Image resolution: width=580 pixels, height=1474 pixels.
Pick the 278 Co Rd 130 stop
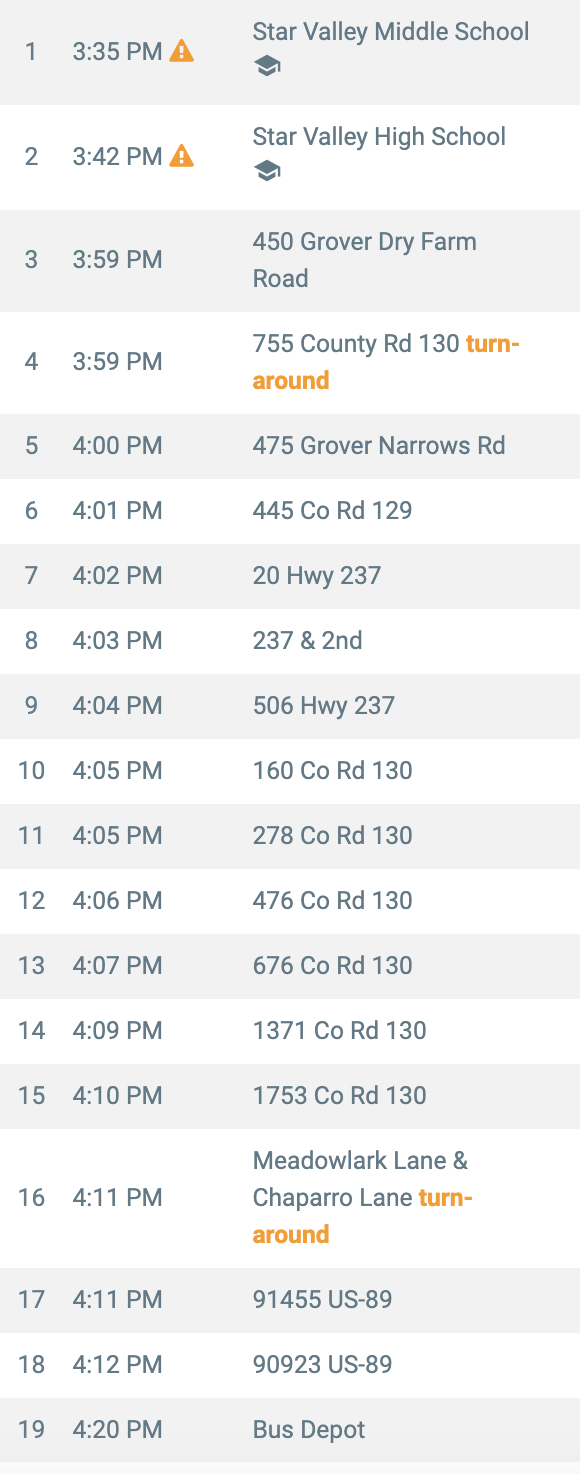(290, 836)
